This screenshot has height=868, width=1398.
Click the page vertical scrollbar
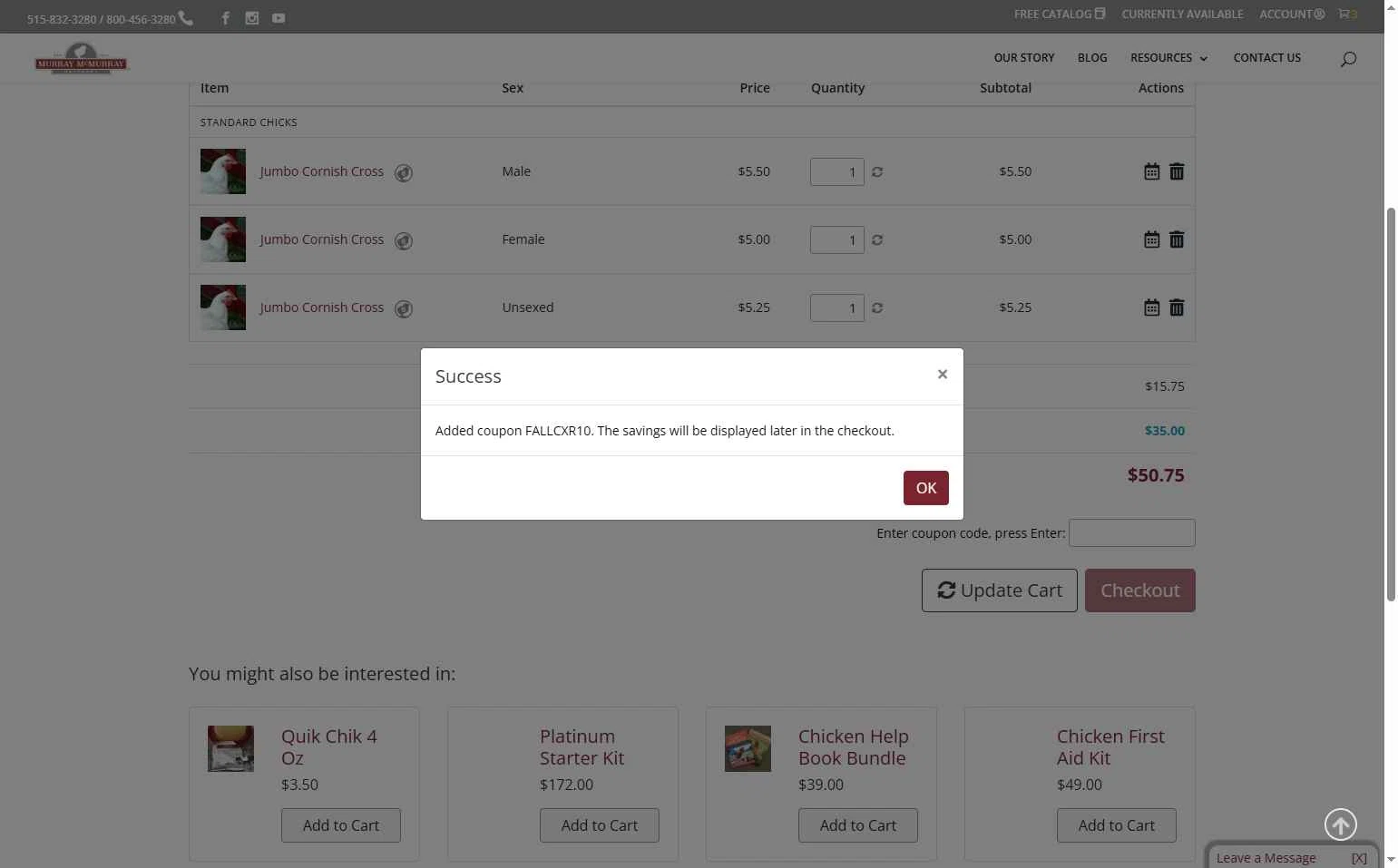pos(1391,404)
